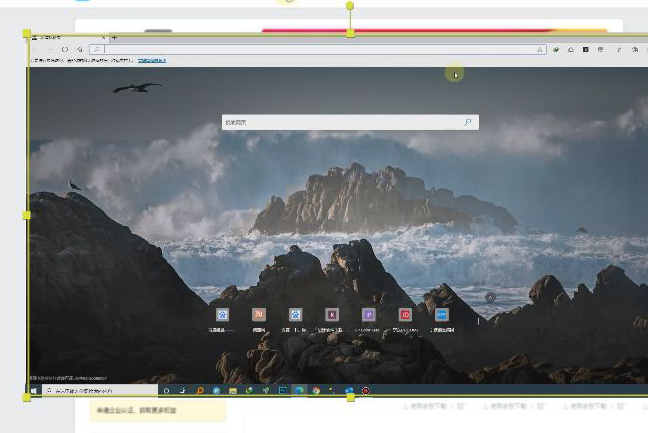Image resolution: width=649 pixels, height=433 pixels.
Task: Open the purple quick link tile with letter P
Action: point(368,315)
